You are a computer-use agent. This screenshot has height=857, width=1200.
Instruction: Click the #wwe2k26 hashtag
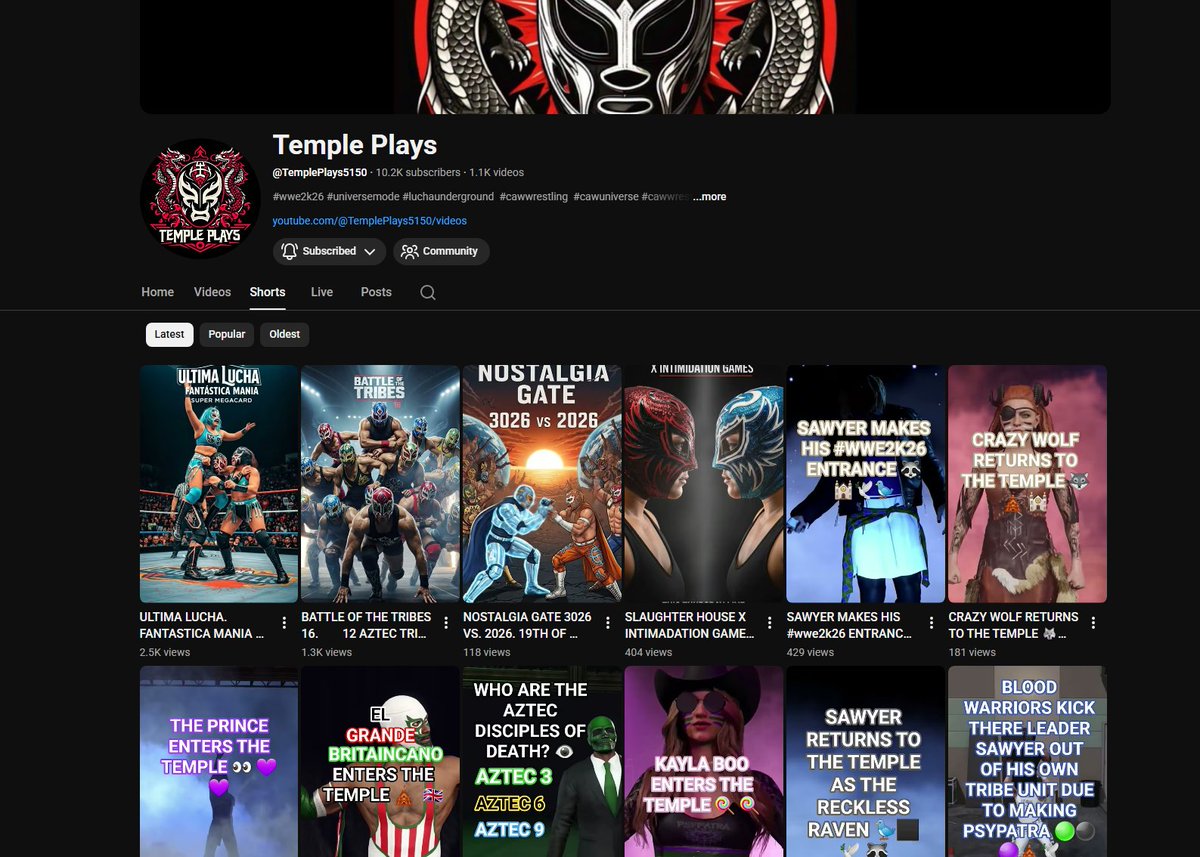tap(297, 197)
